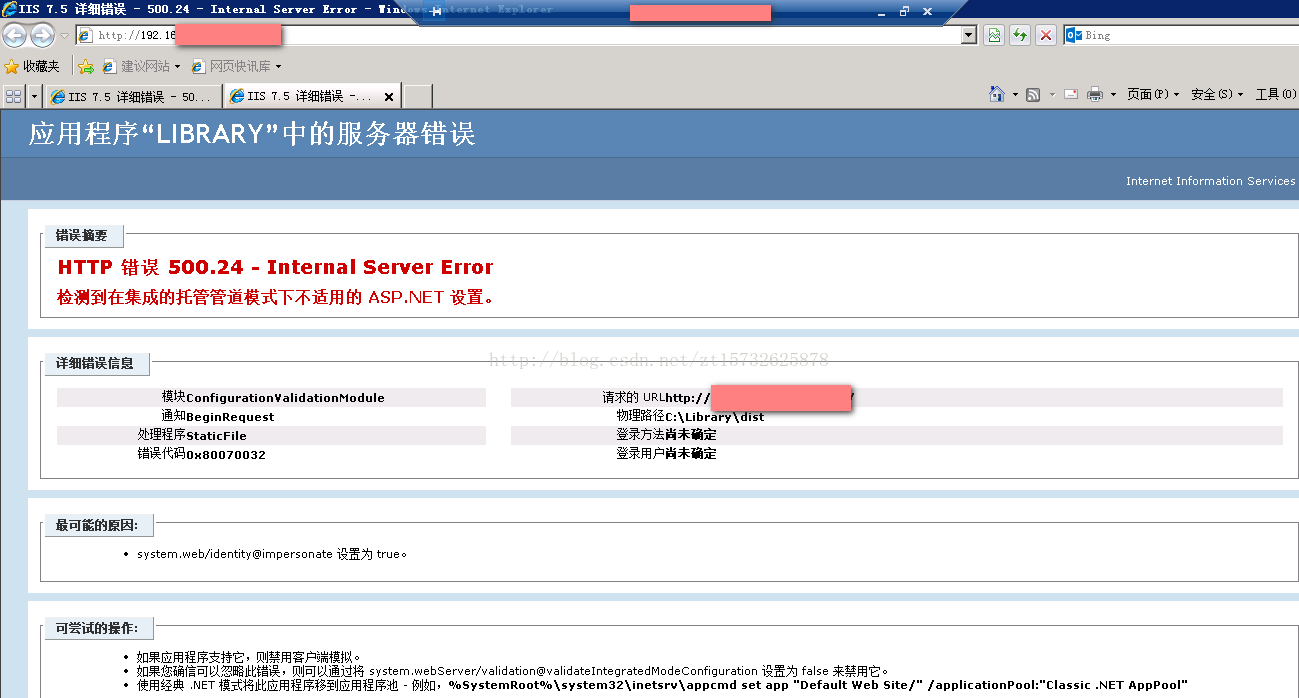Open the Favorites (收藏夹) star button

click(32, 66)
